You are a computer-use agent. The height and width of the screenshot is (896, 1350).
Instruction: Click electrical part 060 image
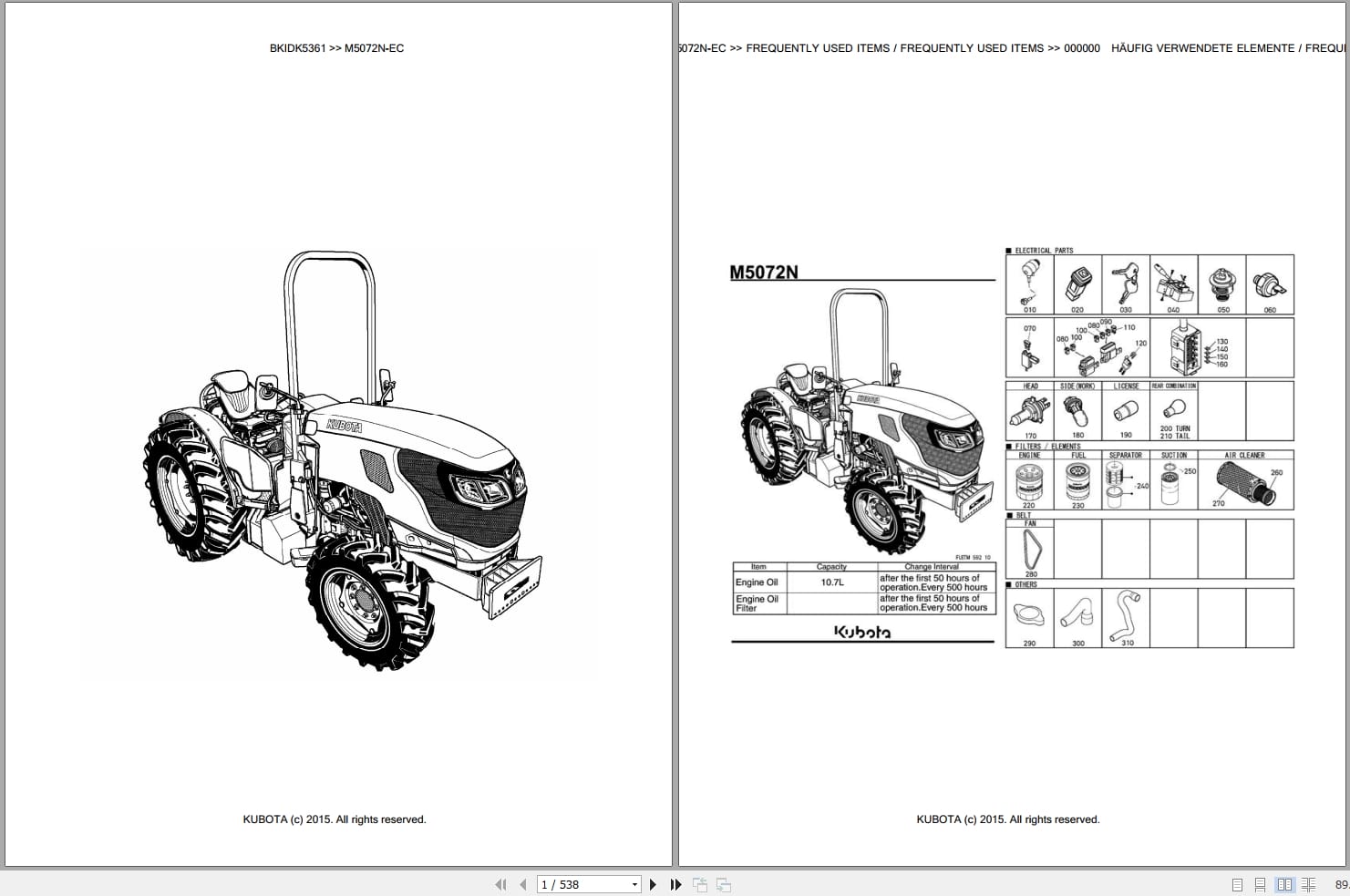pyautogui.click(x=1270, y=284)
